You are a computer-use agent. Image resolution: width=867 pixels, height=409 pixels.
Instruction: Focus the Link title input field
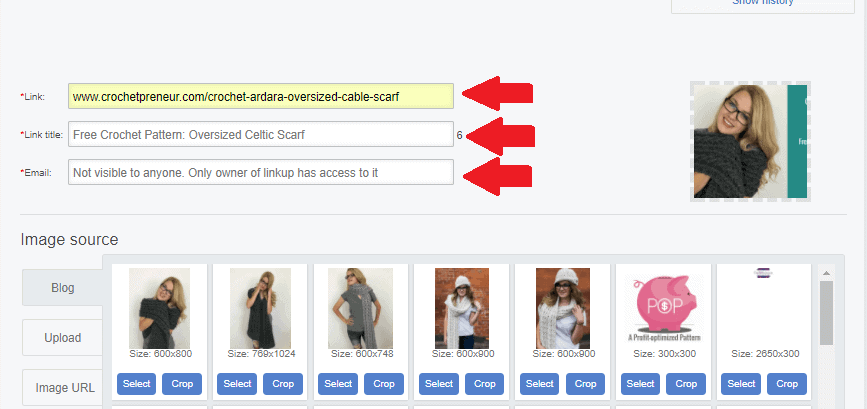[261, 134]
